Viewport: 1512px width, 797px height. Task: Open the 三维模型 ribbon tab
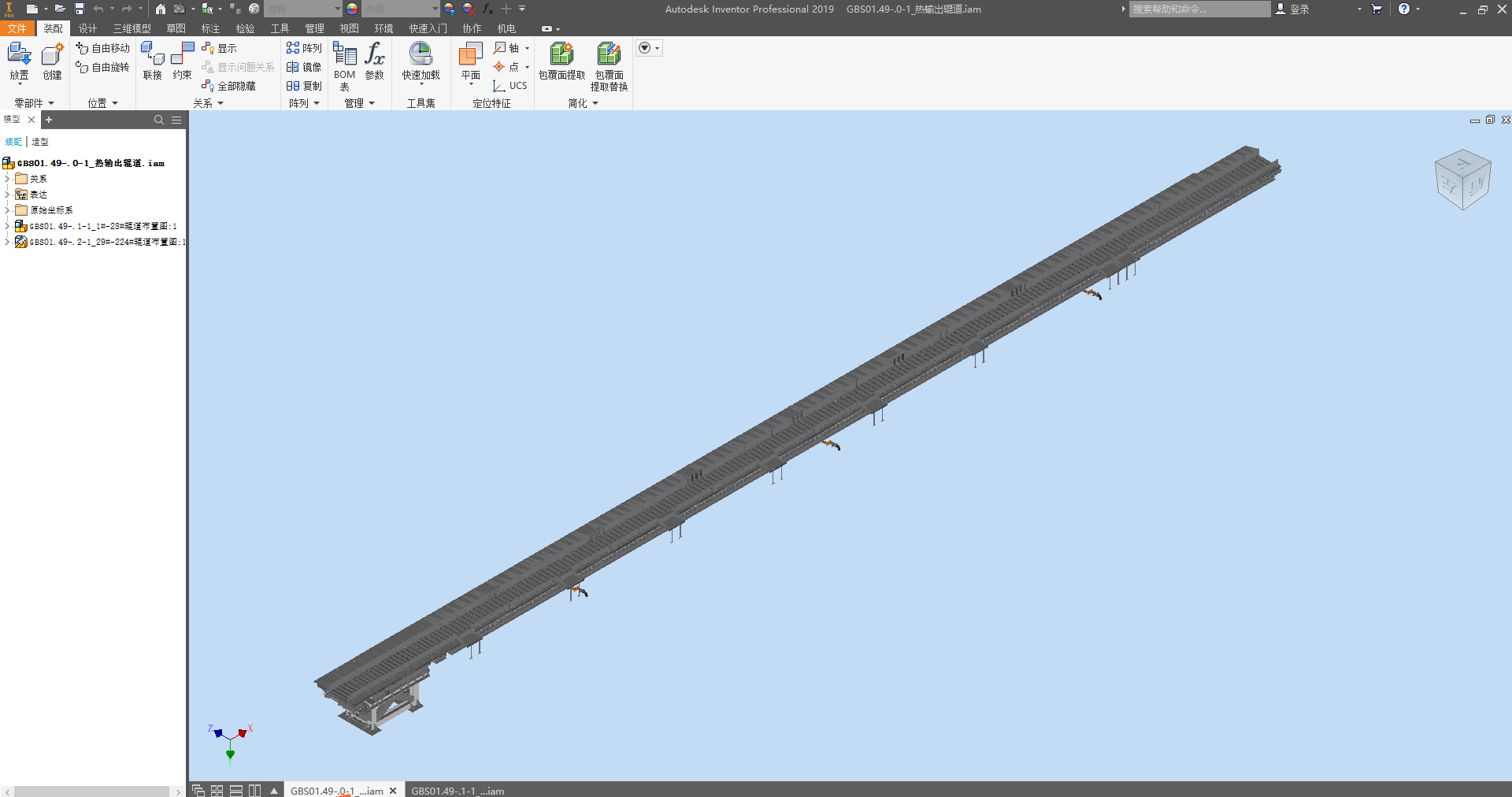(132, 28)
